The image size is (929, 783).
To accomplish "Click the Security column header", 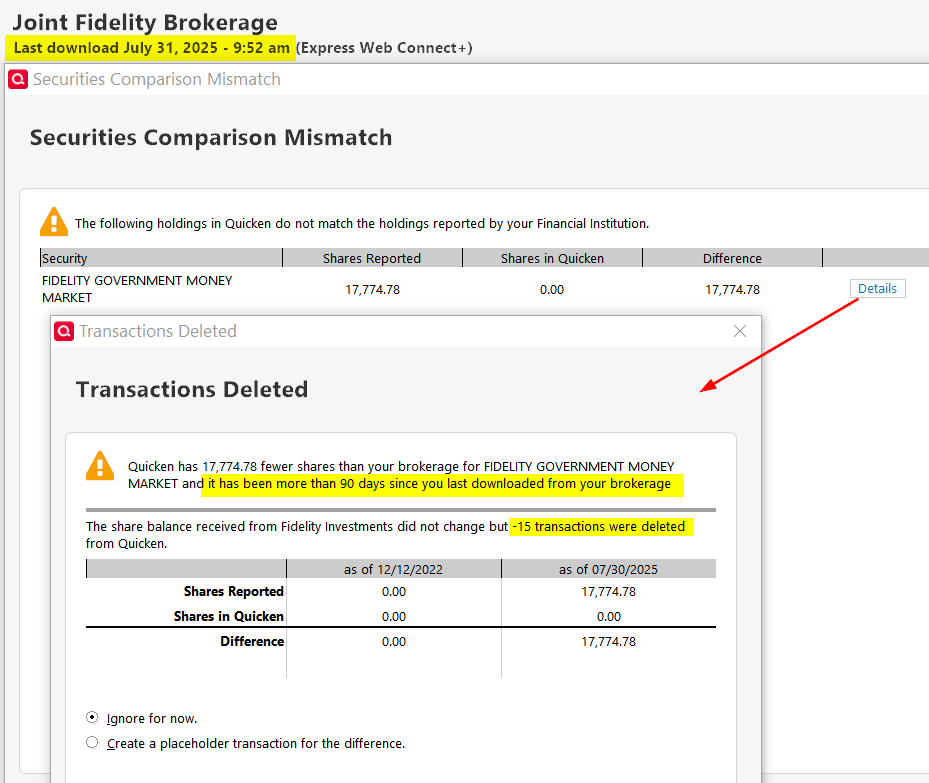I will point(161,258).
